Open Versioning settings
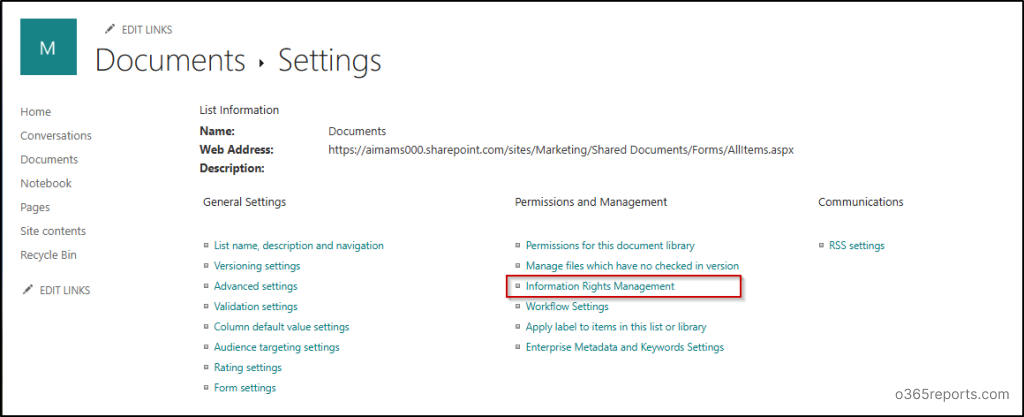Viewport: 1024px width, 417px height. coord(257,266)
